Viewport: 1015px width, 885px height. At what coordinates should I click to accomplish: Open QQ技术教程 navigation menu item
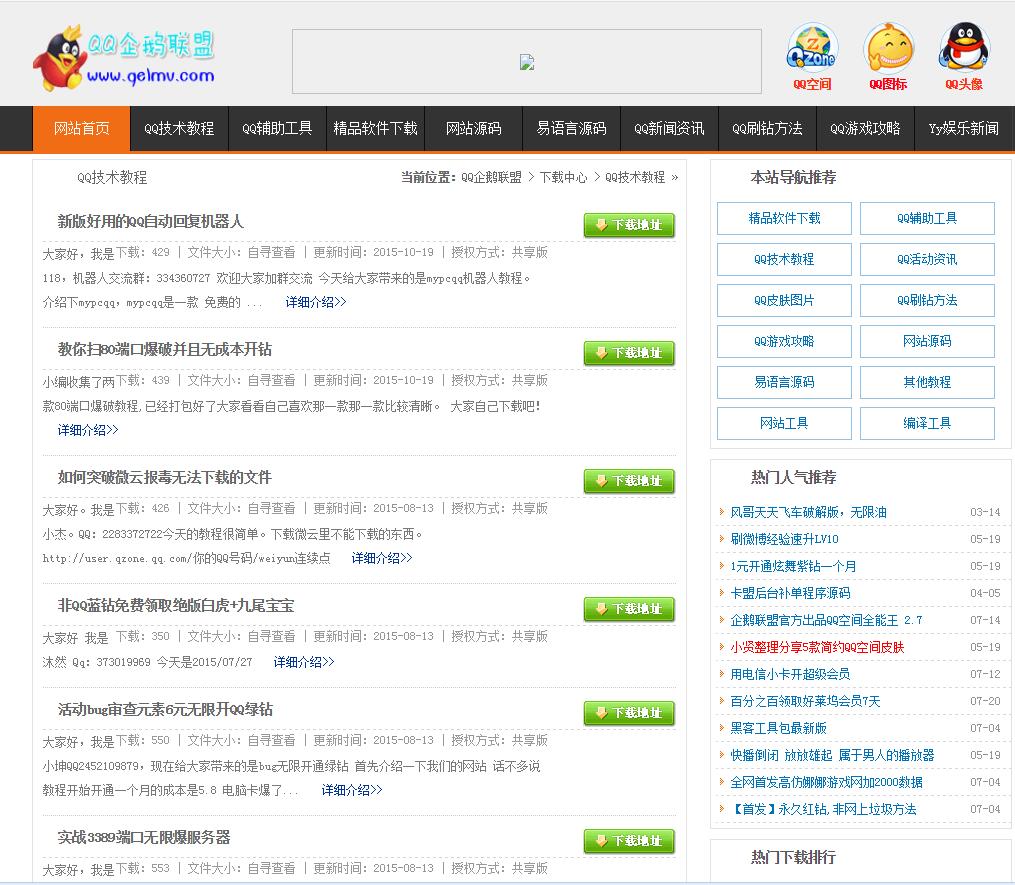click(x=179, y=128)
